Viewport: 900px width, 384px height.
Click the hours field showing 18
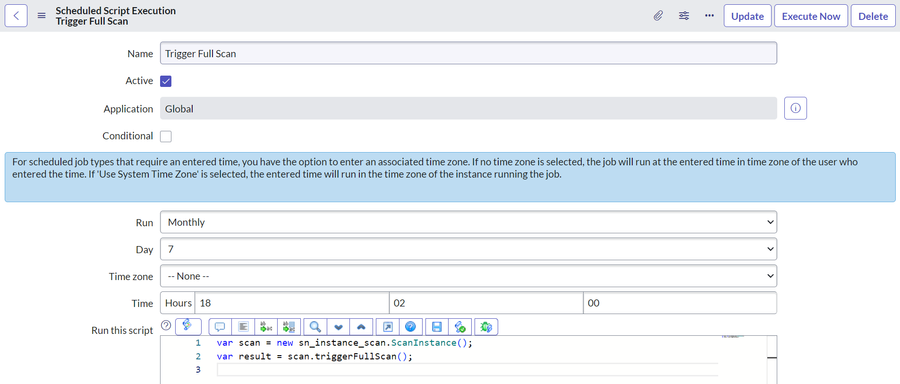tap(292, 303)
